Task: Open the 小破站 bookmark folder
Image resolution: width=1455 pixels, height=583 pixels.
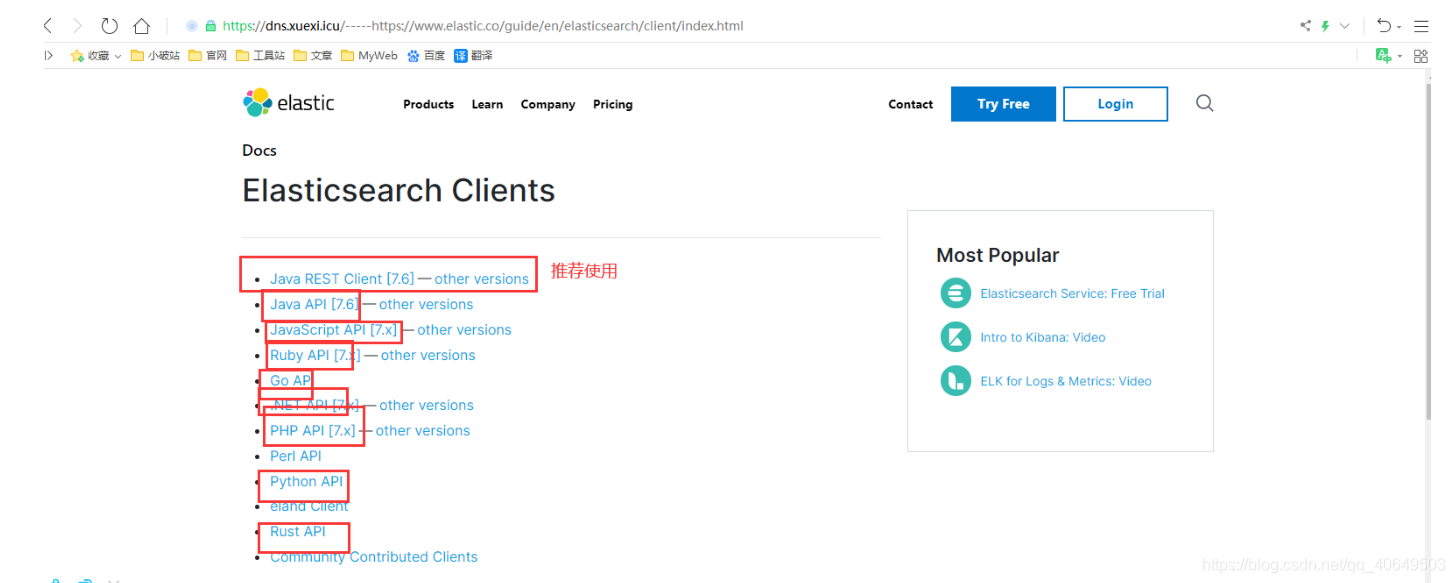Action: point(156,56)
